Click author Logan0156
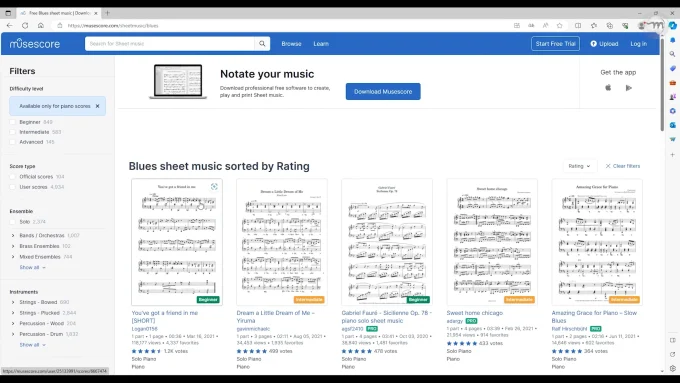Screen dimensions: 680x383 click(x=144, y=329)
